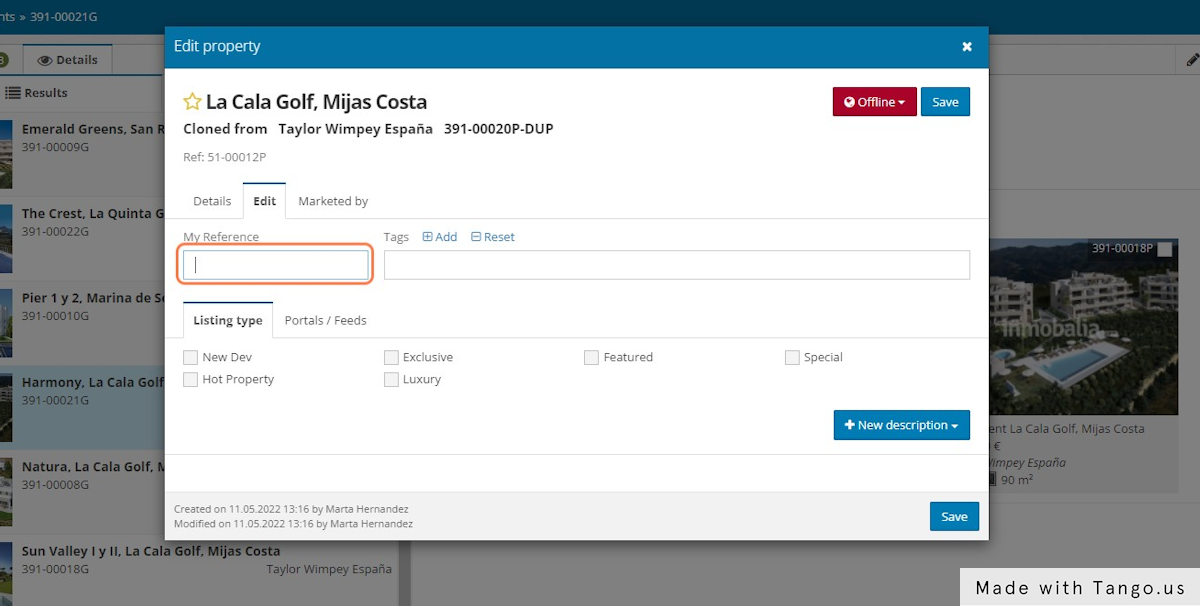Click the Reset tags minus icon
1200x606 pixels.
pos(476,237)
